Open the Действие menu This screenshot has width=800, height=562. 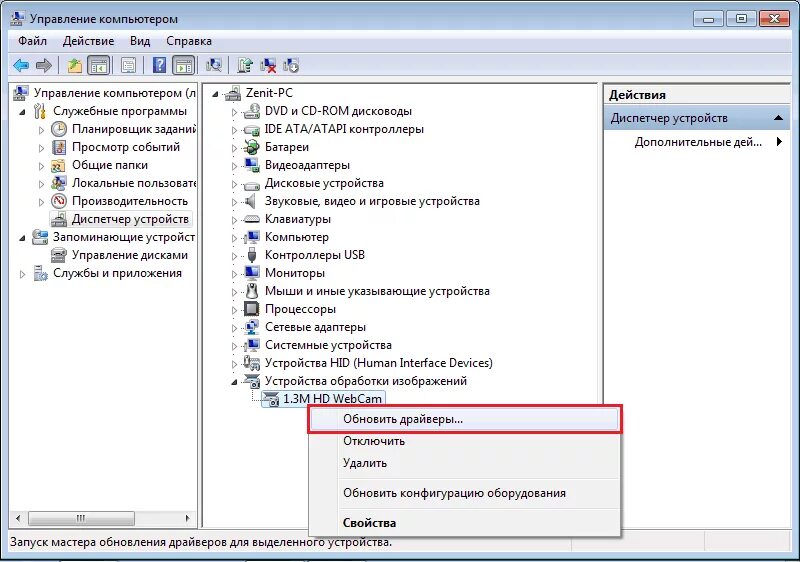88,41
